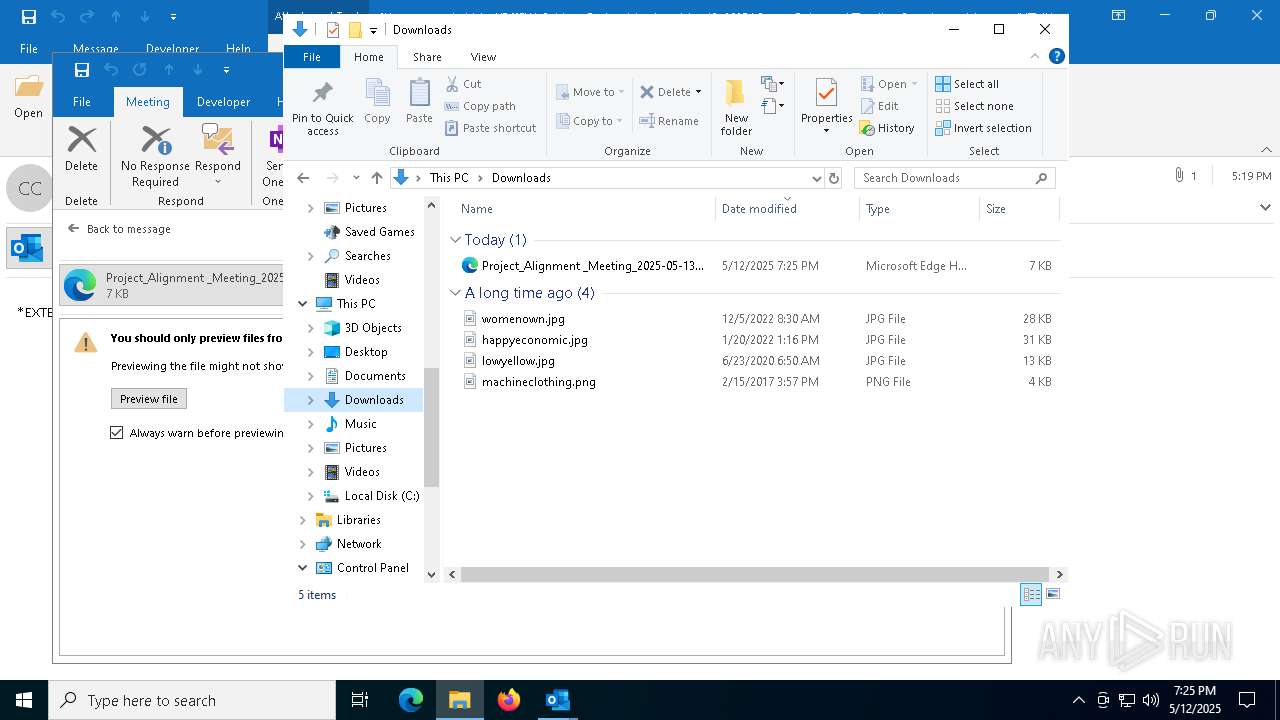
Task: Click the navigation pane vertical scrollbar
Action: [x=432, y=427]
